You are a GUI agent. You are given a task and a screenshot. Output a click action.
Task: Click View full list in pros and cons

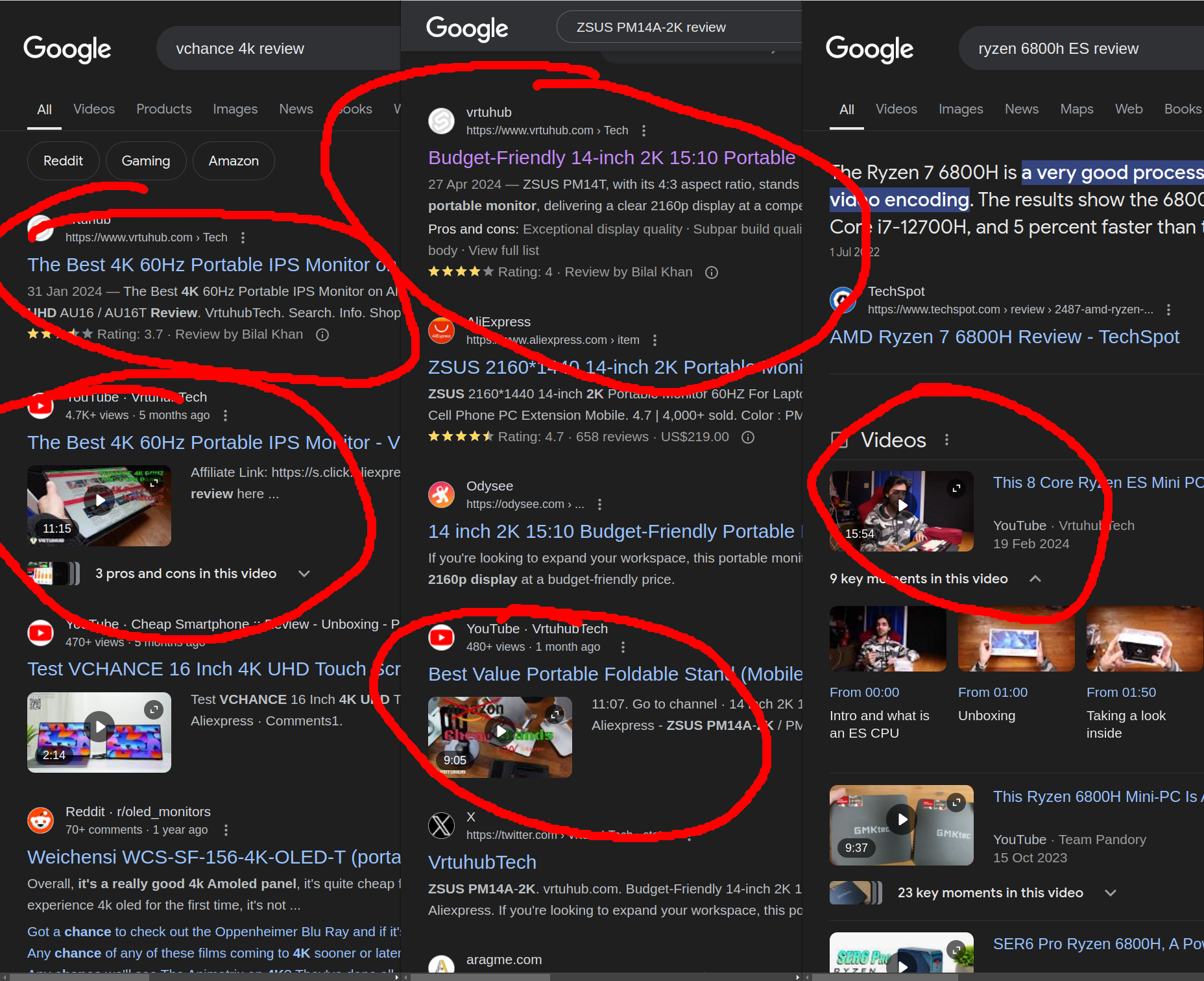coord(503,250)
